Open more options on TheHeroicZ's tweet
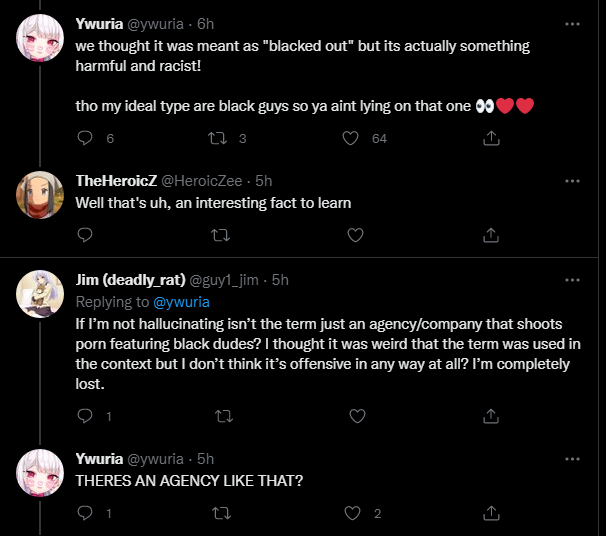Viewport: 606px width, 536px height. click(x=572, y=181)
